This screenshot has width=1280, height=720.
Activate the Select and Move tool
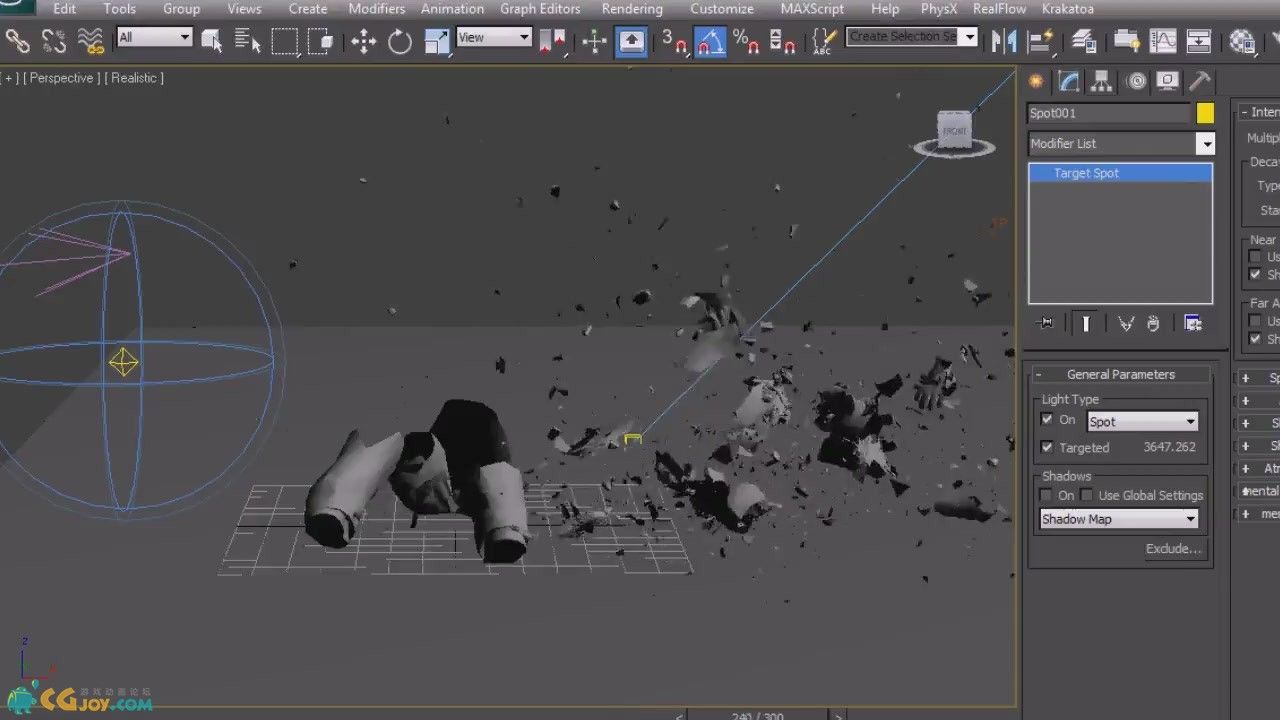coord(363,41)
